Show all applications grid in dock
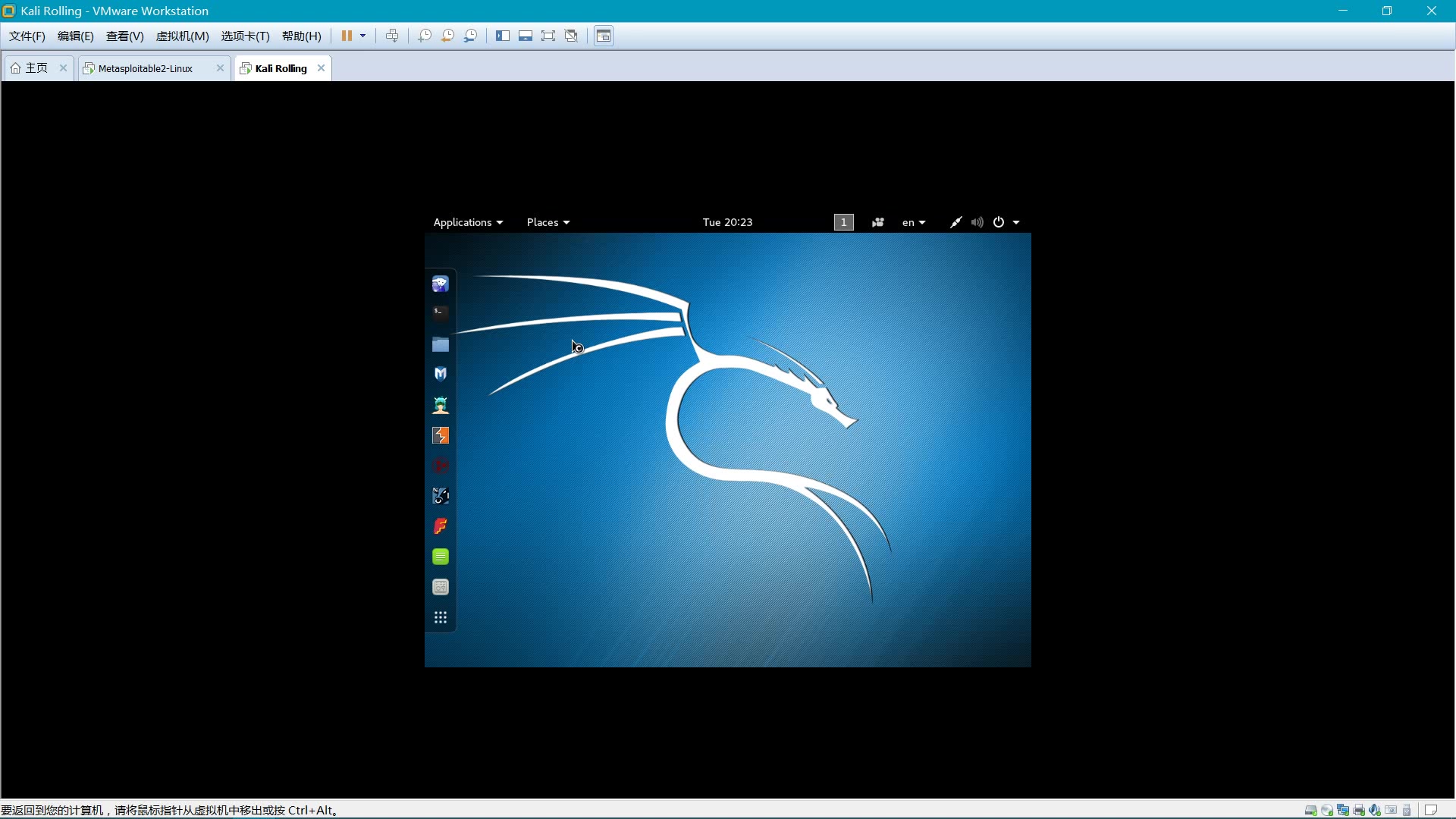This screenshot has width=1456, height=819. click(440, 617)
